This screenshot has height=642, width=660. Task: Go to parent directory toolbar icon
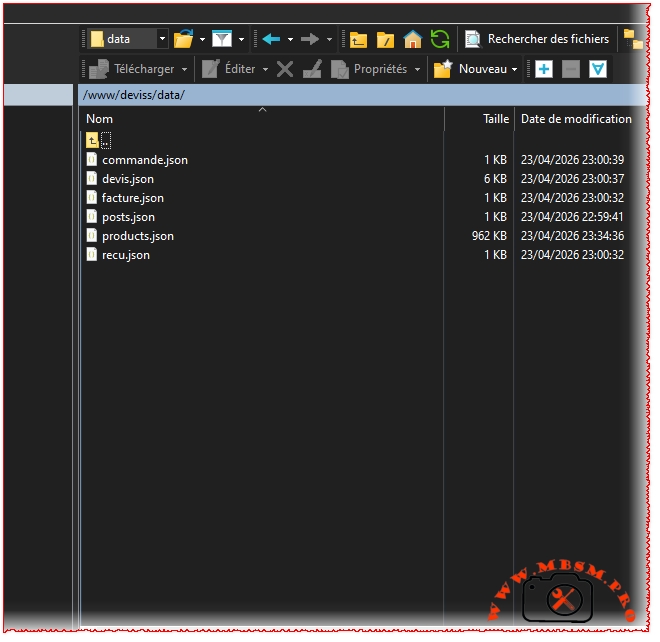click(358, 40)
